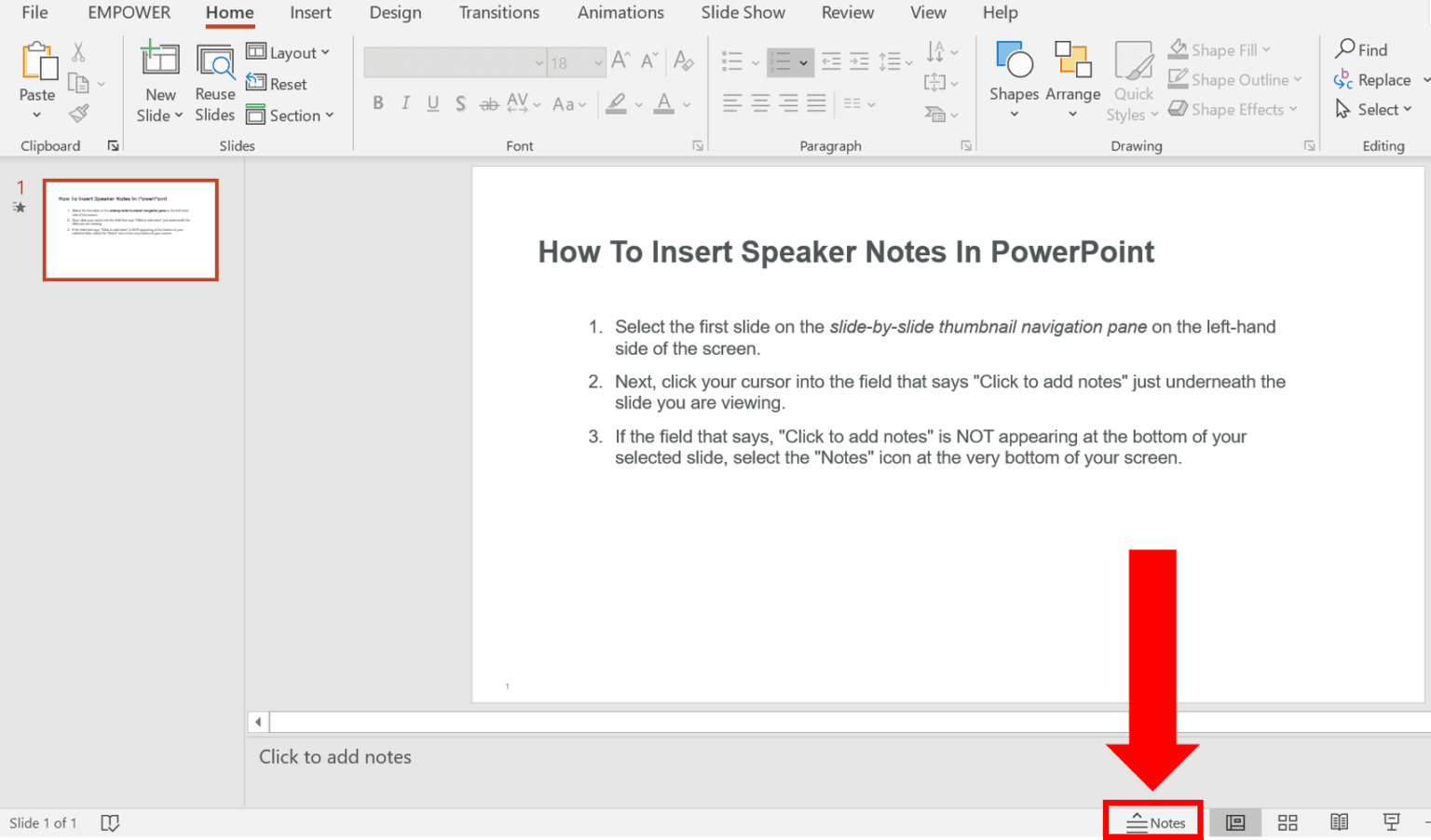
Task: Select the slide 1 thumbnail
Action: [x=129, y=229]
